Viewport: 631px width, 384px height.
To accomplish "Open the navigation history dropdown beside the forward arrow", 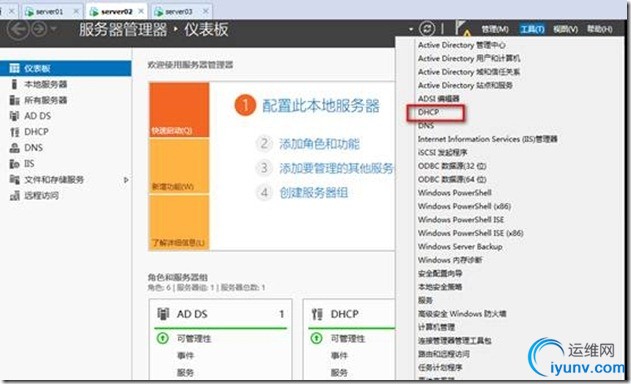I will click(54, 29).
